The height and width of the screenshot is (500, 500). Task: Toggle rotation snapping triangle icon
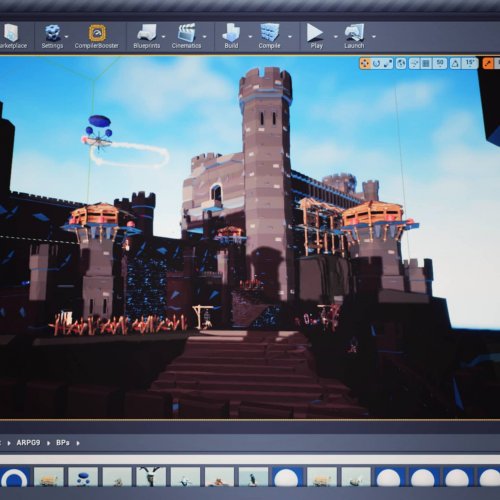pos(455,63)
